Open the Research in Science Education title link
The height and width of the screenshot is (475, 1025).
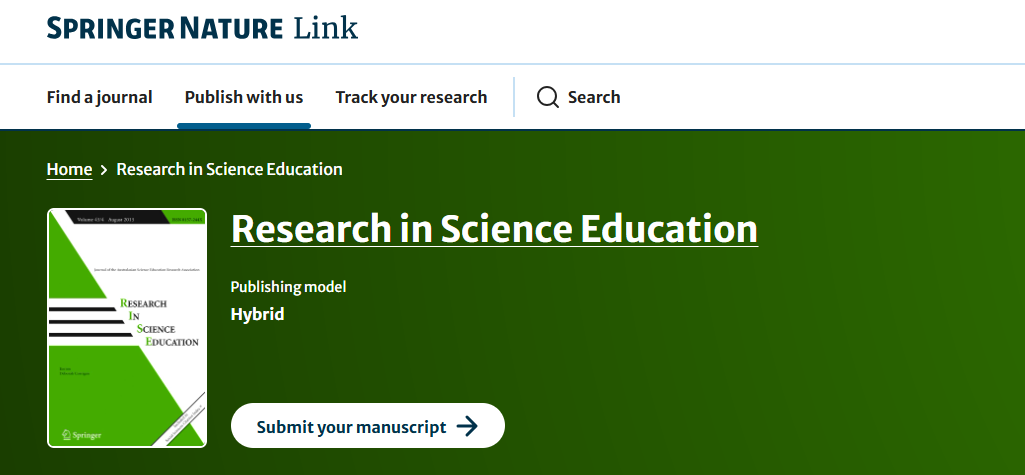(x=495, y=229)
